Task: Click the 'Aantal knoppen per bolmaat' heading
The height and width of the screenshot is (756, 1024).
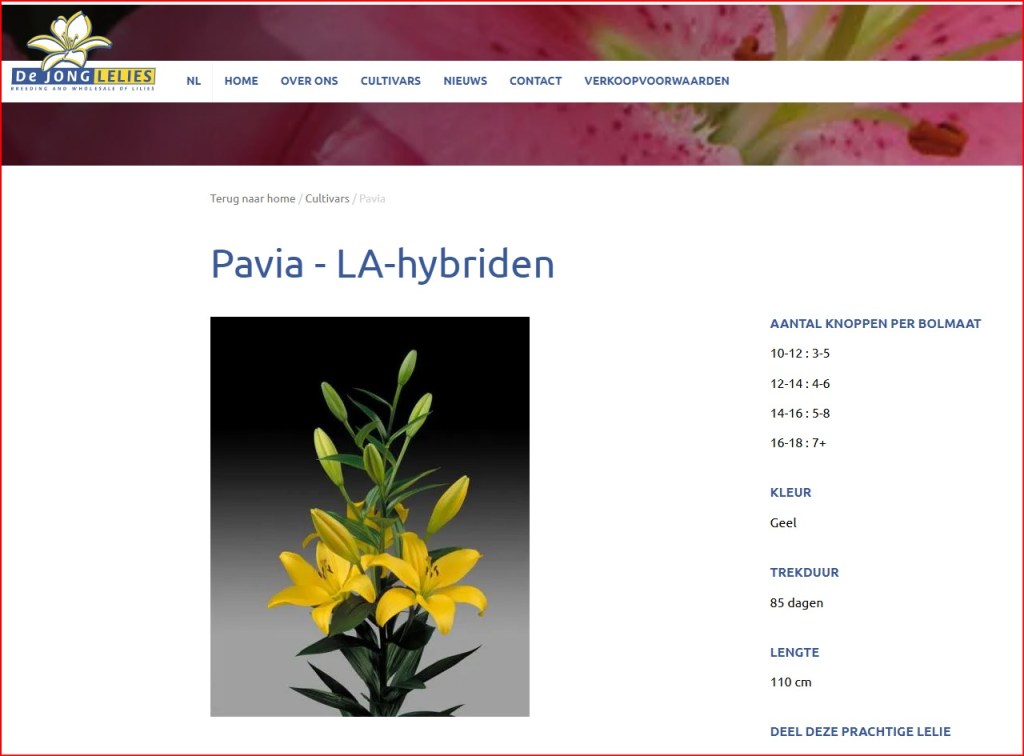Action: coord(875,324)
